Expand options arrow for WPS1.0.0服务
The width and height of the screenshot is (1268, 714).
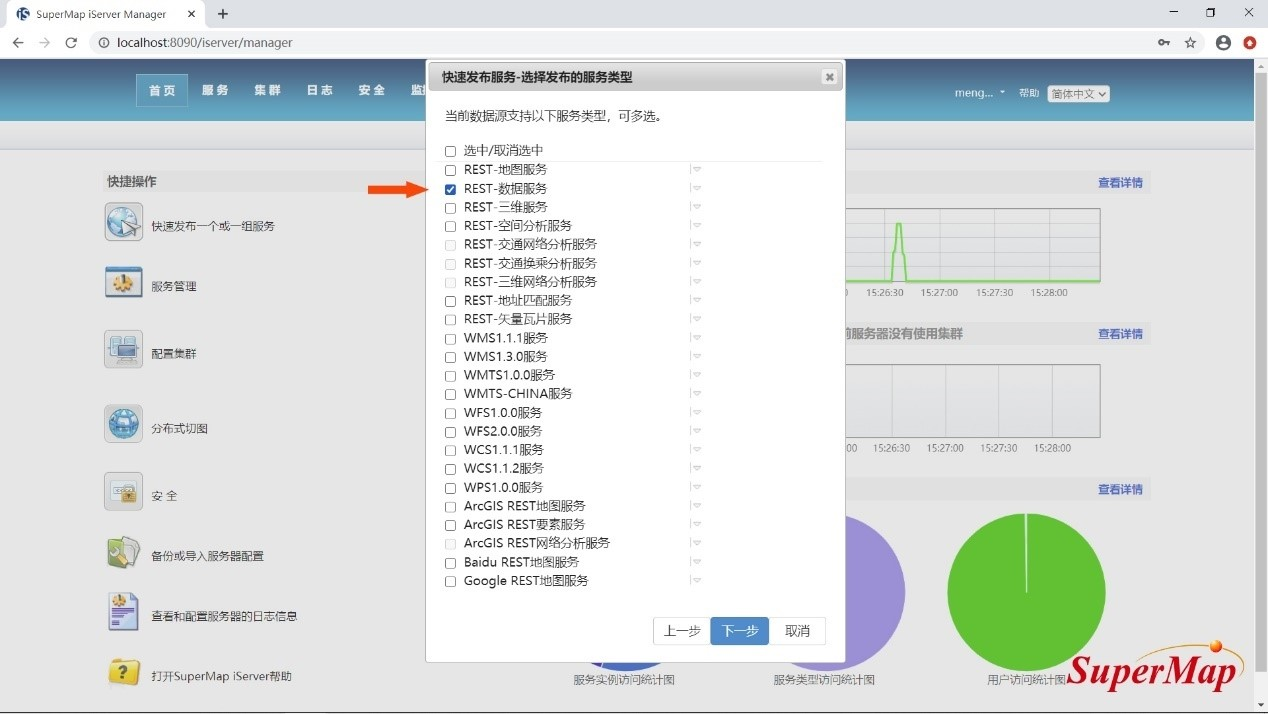coord(696,487)
